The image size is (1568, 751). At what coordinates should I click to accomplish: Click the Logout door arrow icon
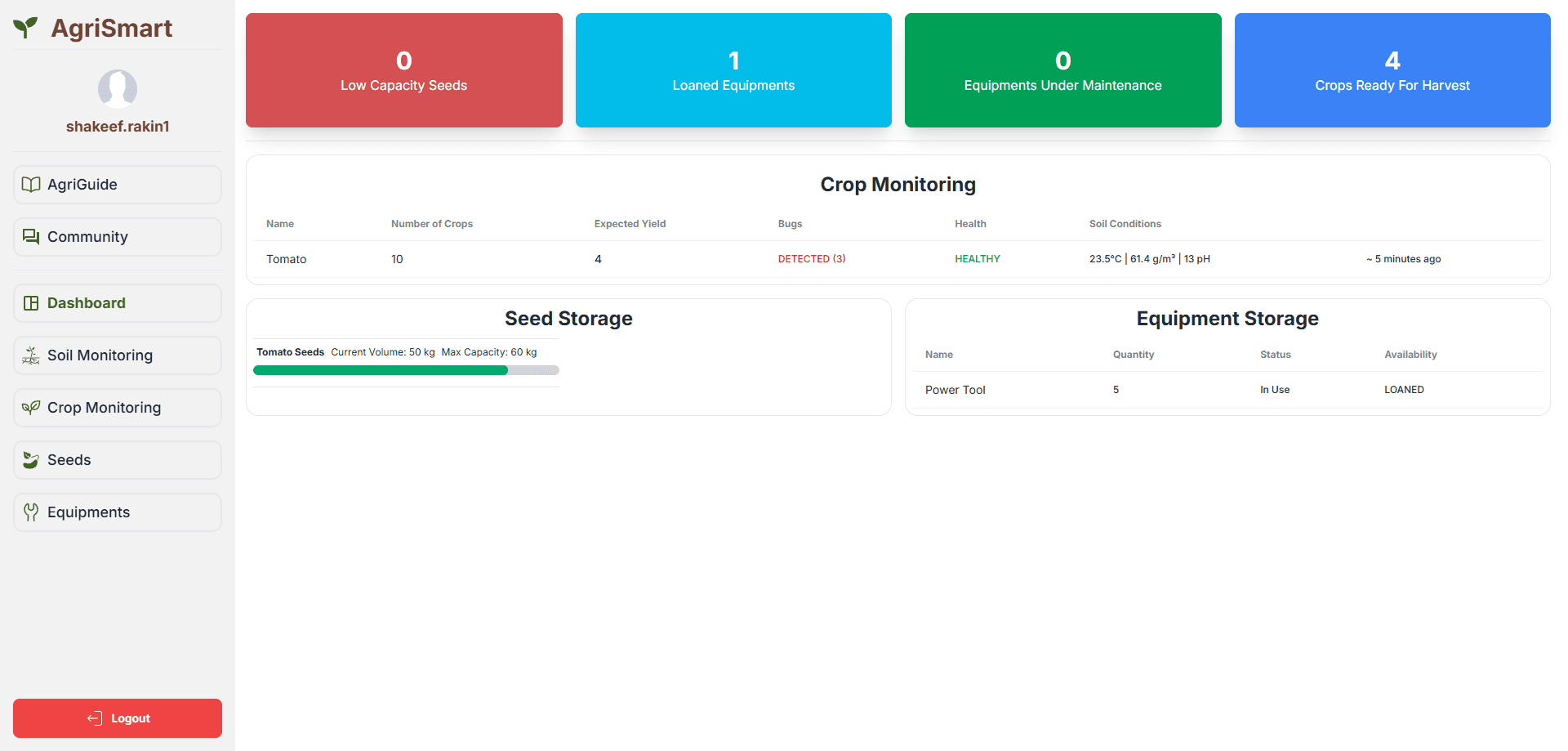95,718
